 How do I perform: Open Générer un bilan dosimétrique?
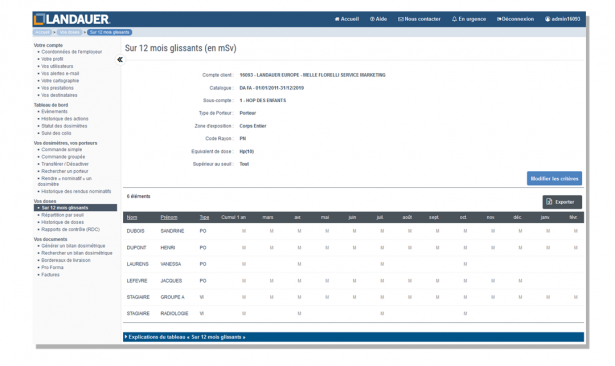[73, 246]
